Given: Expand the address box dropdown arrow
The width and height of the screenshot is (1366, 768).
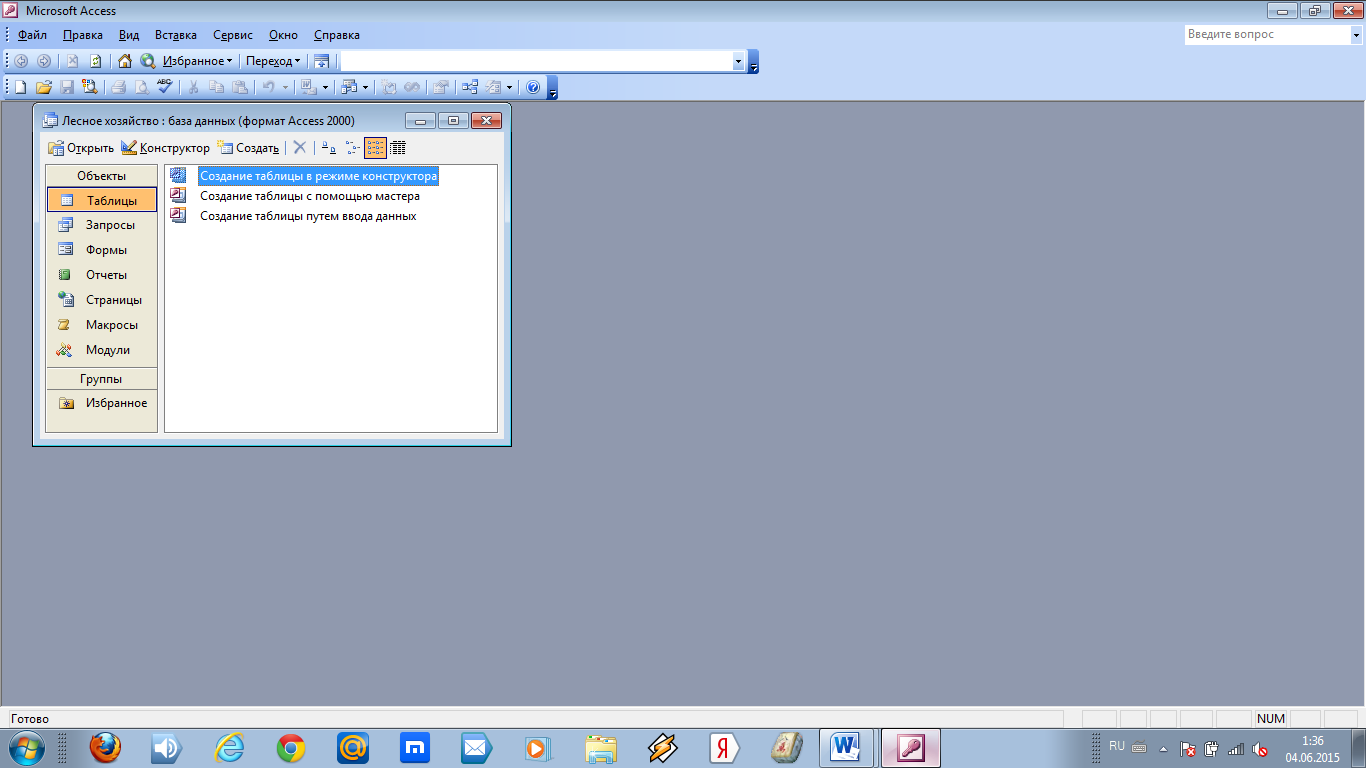Looking at the screenshot, I should 738,61.
